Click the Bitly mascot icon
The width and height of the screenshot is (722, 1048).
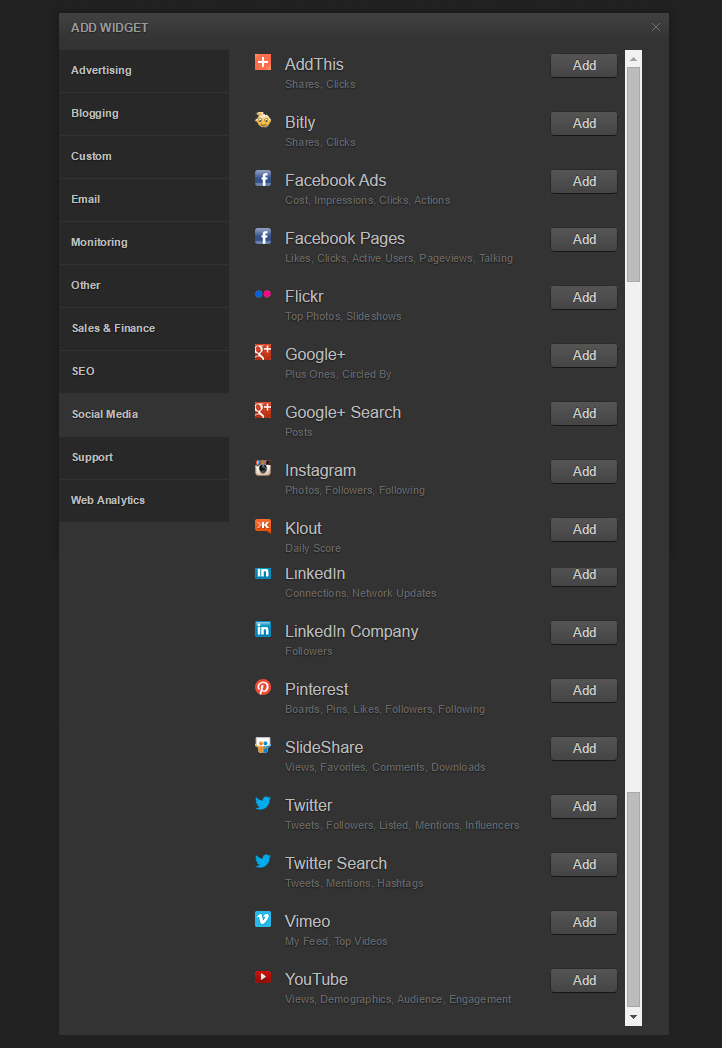pyautogui.click(x=263, y=120)
